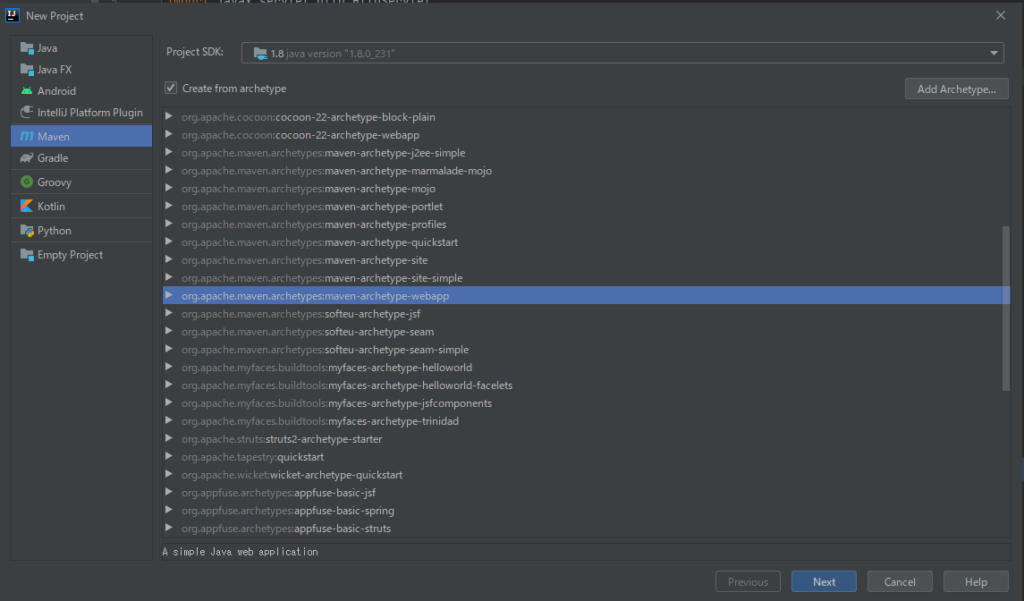Click the archetype list vertical scrollbar

(x=1006, y=307)
